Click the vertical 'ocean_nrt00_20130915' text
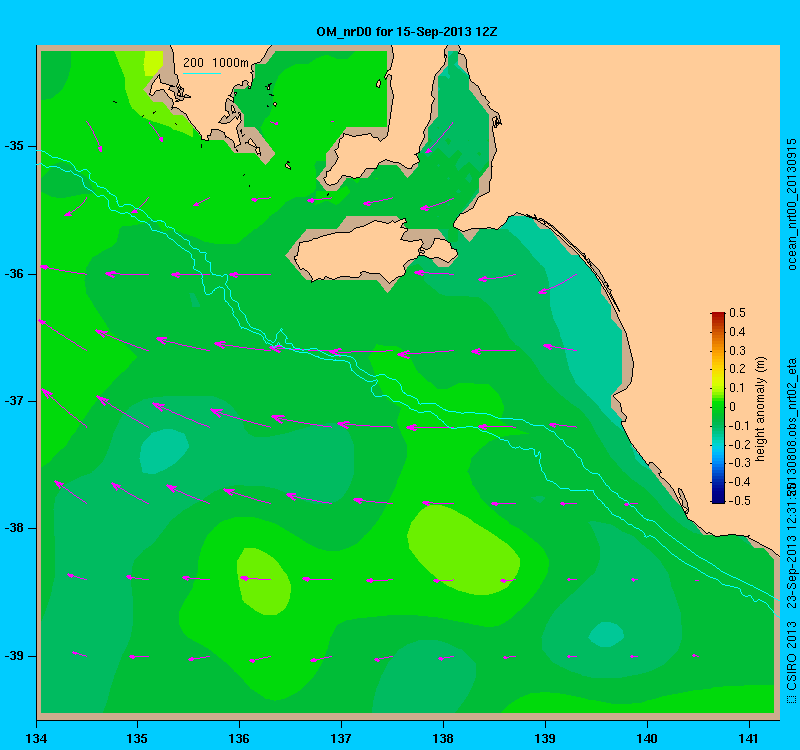 tap(792, 204)
